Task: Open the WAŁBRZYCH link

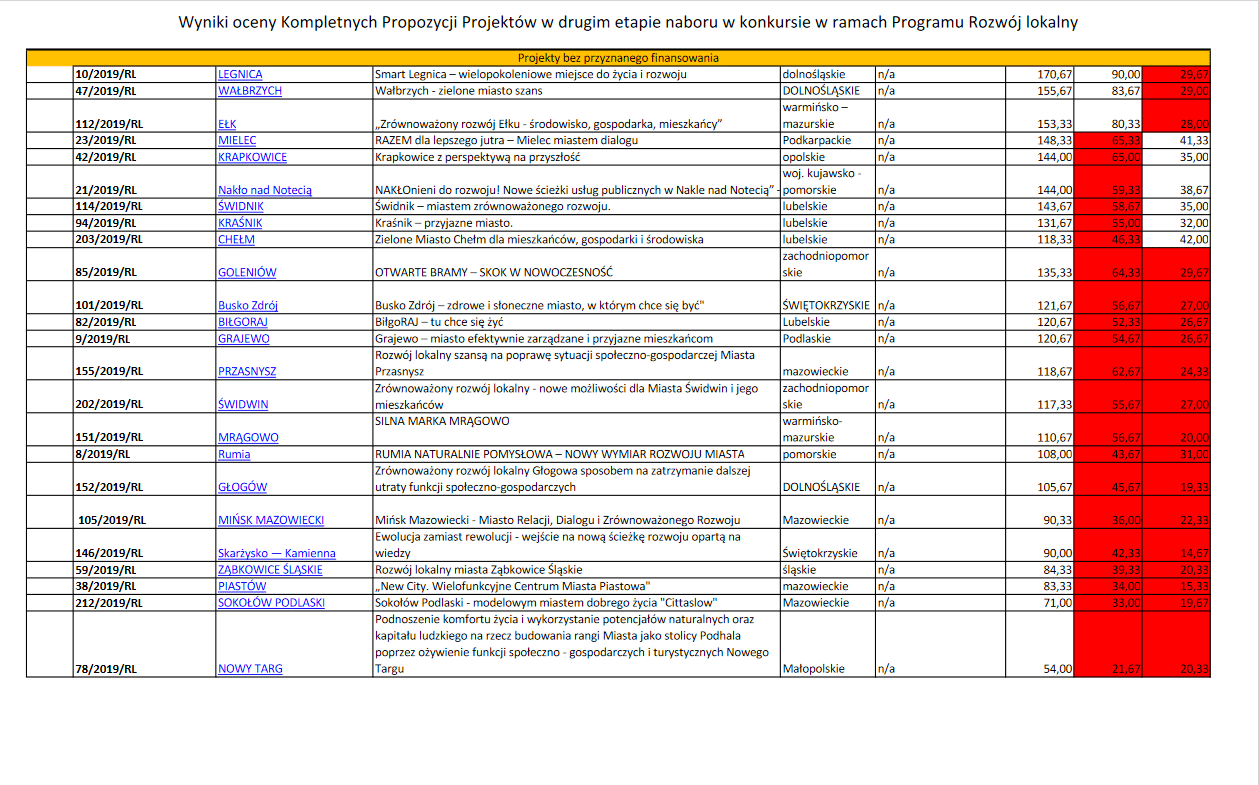Action: [250, 91]
